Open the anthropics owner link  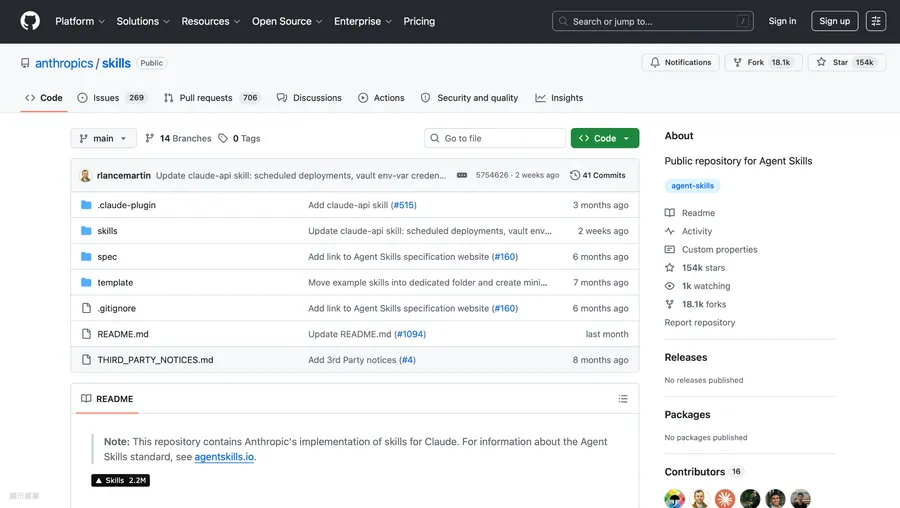pyautogui.click(x=64, y=63)
